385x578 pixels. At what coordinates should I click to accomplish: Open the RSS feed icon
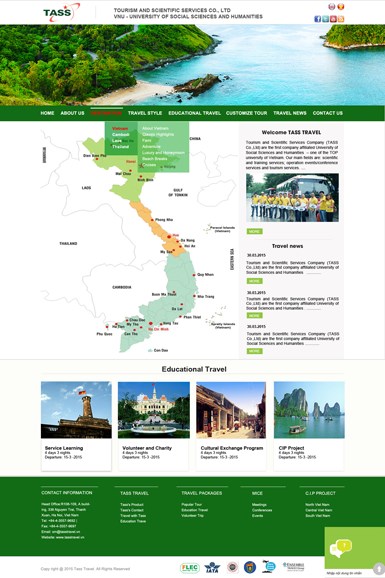coord(341,19)
